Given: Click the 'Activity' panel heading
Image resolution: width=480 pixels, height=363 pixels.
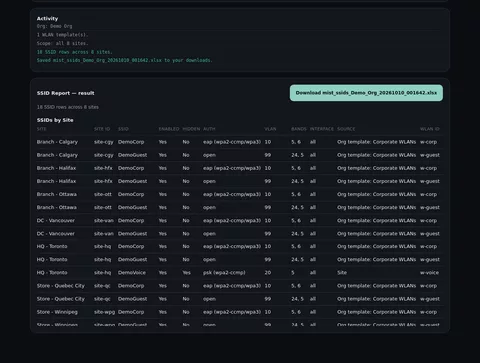Looking at the screenshot, I should click(47, 19).
